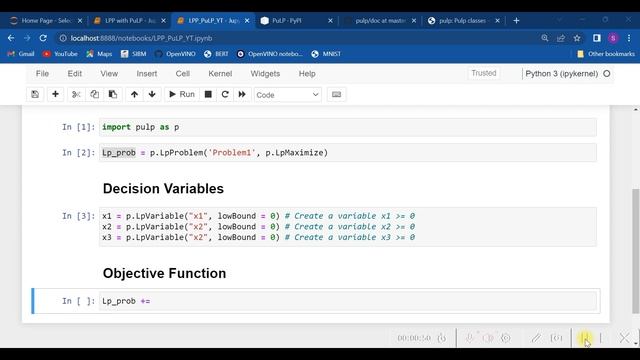The image size is (640, 360).
Task: Open the Edit menu
Action: [75, 74]
